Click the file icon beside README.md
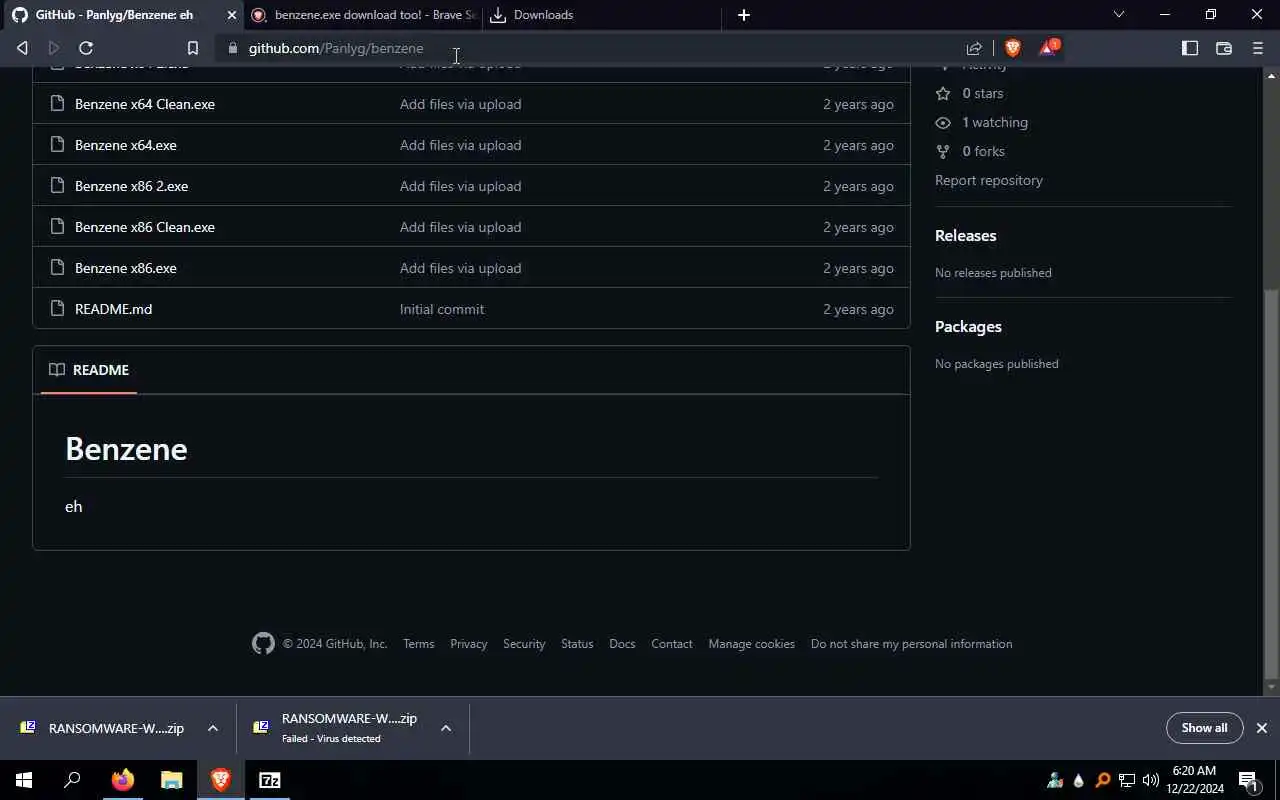 click(x=56, y=309)
